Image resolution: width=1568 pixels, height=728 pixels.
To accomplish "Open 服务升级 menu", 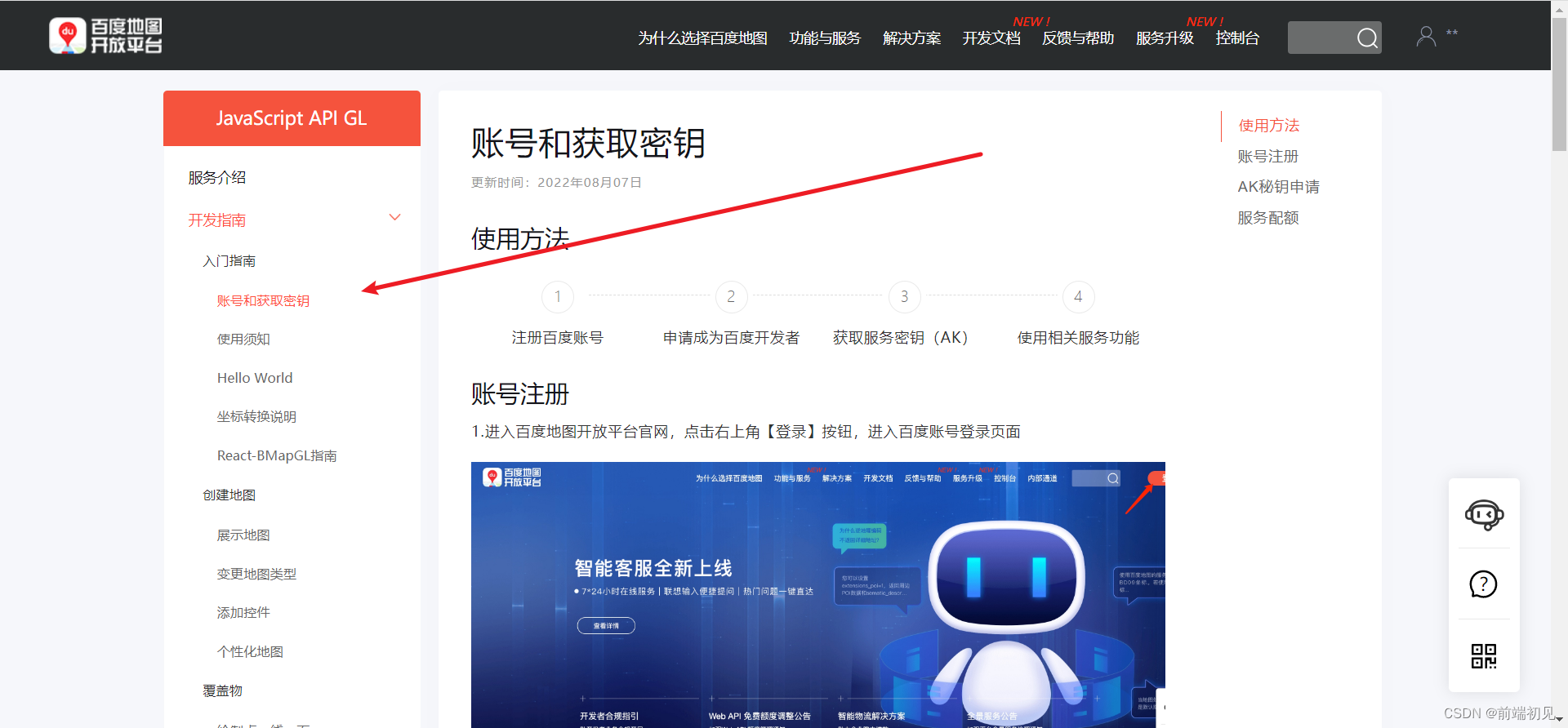I will coord(1165,38).
